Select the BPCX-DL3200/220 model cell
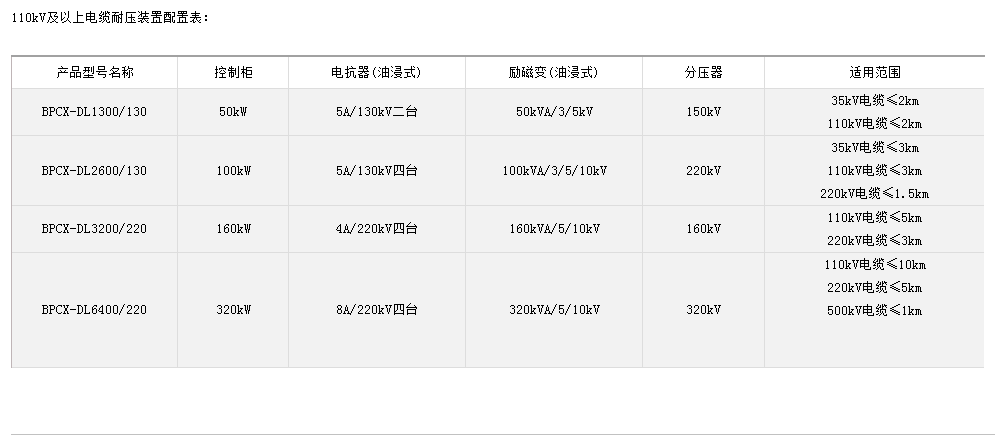Screen dimensions: 995x442 95,229
